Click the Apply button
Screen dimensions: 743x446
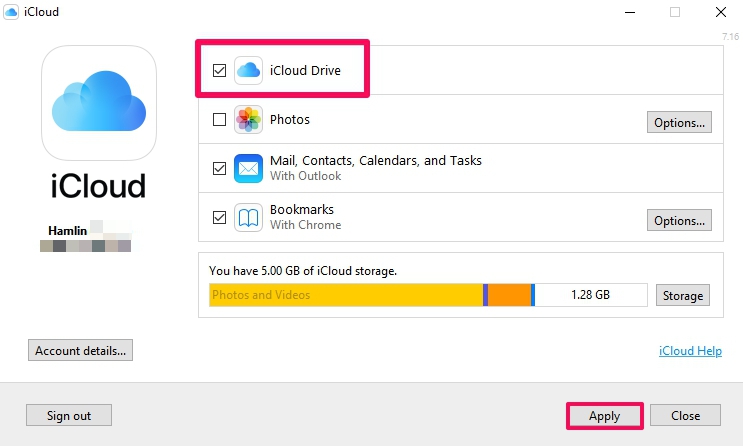pyautogui.click(x=604, y=416)
